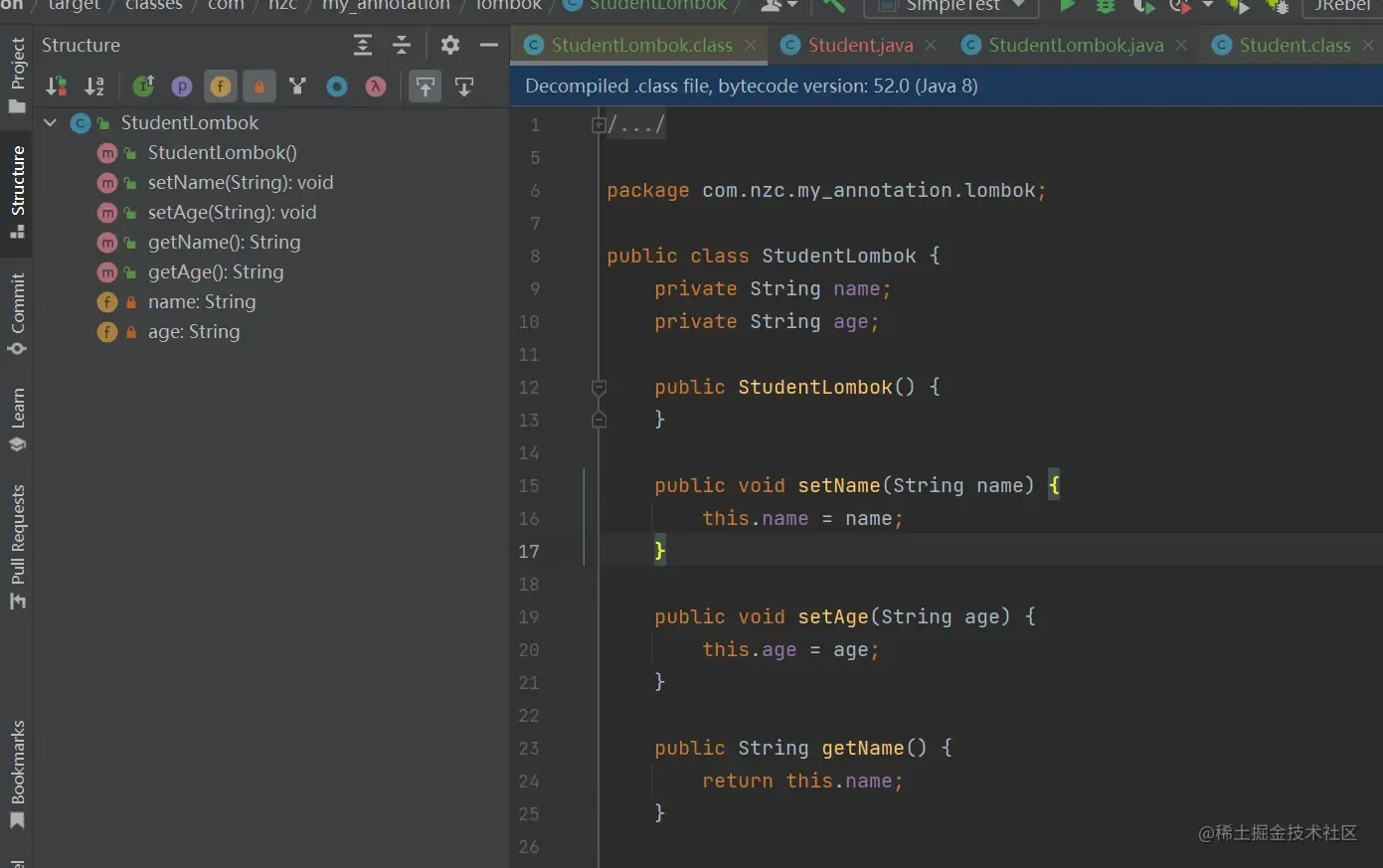The width and height of the screenshot is (1383, 868).
Task: Switch to Student.java editor tab
Action: click(x=860, y=45)
